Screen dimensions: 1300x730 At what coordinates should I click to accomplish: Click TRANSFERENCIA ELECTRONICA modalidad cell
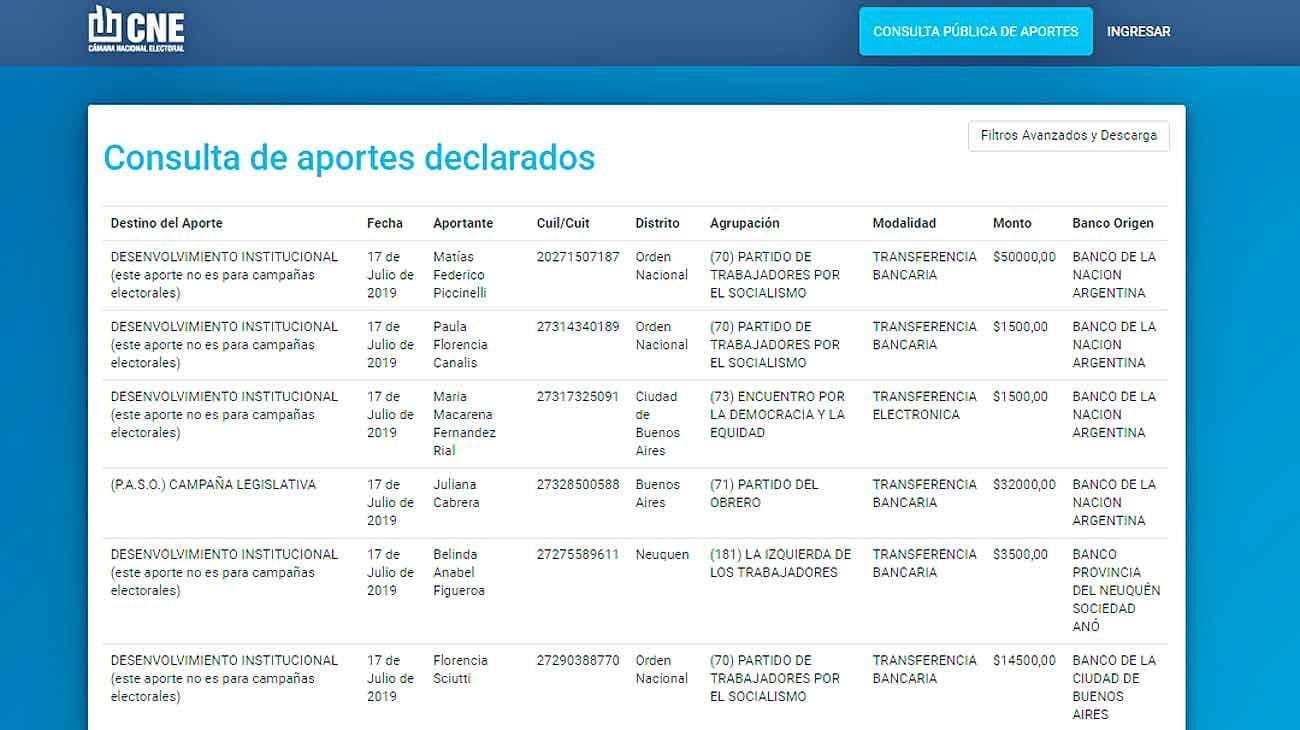[x=924, y=406]
